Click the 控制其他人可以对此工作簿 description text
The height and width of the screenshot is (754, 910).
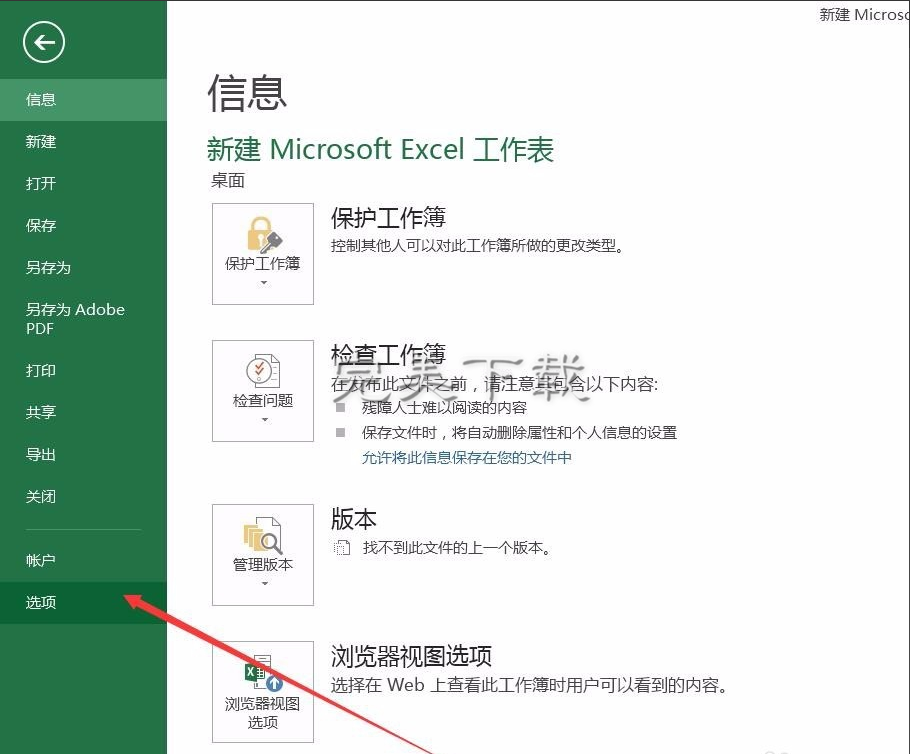coord(478,246)
